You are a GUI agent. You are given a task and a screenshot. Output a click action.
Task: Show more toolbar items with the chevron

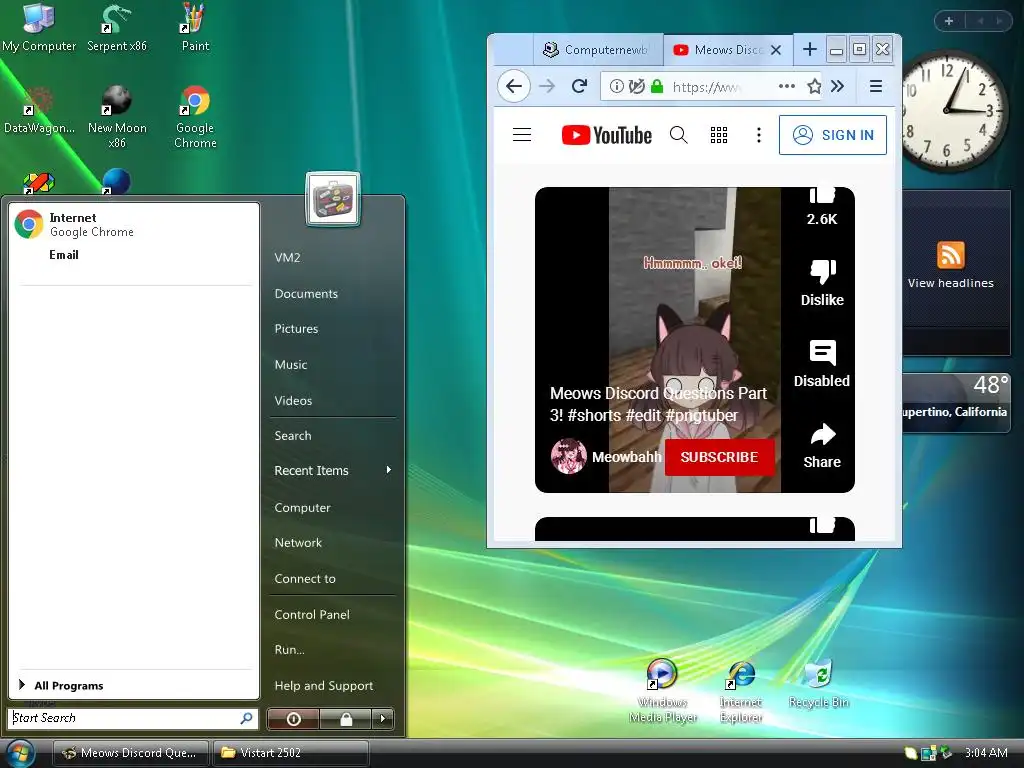838,86
